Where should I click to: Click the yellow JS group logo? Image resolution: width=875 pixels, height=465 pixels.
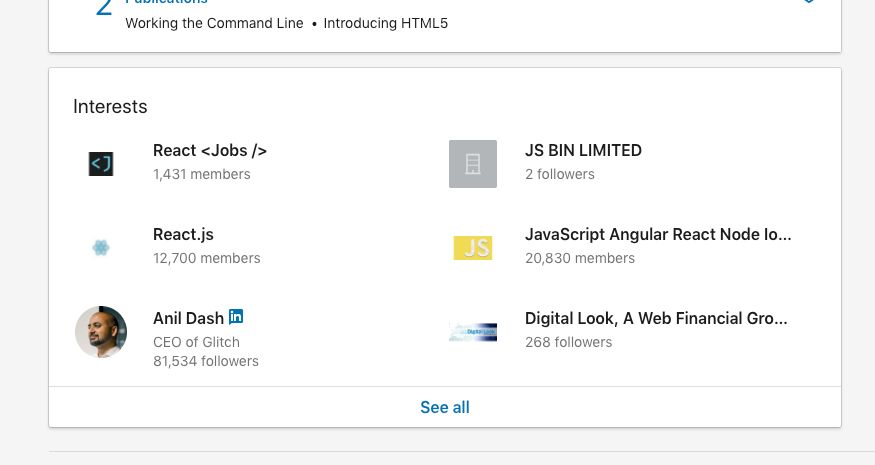(x=473, y=248)
